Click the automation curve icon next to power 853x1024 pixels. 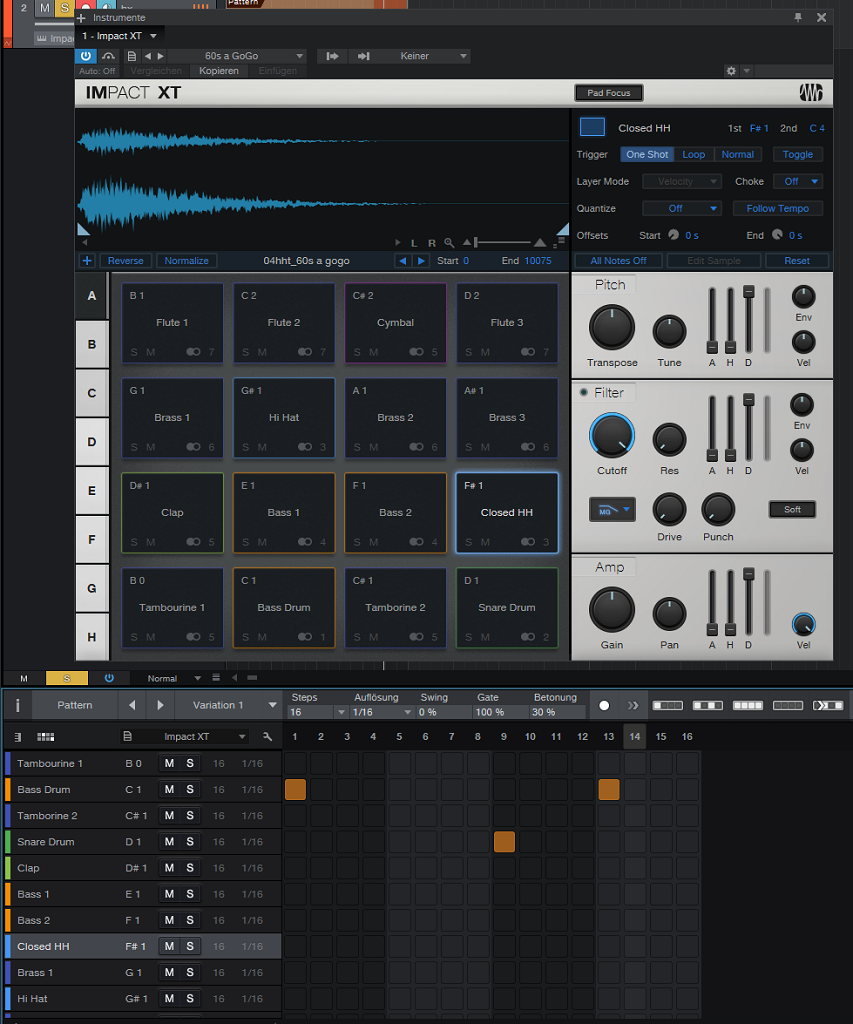(108, 56)
